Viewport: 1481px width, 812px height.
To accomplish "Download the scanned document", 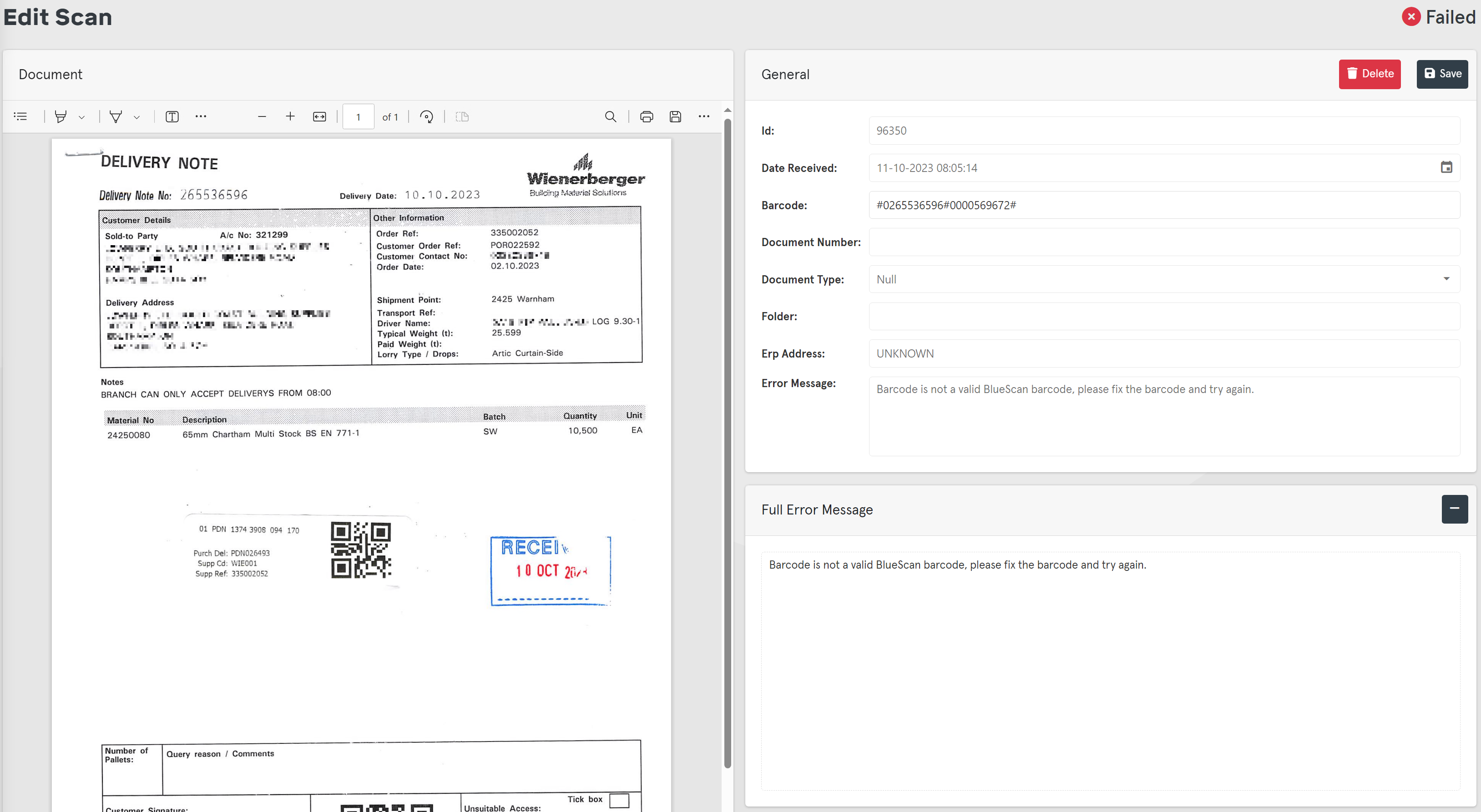I will click(x=675, y=116).
